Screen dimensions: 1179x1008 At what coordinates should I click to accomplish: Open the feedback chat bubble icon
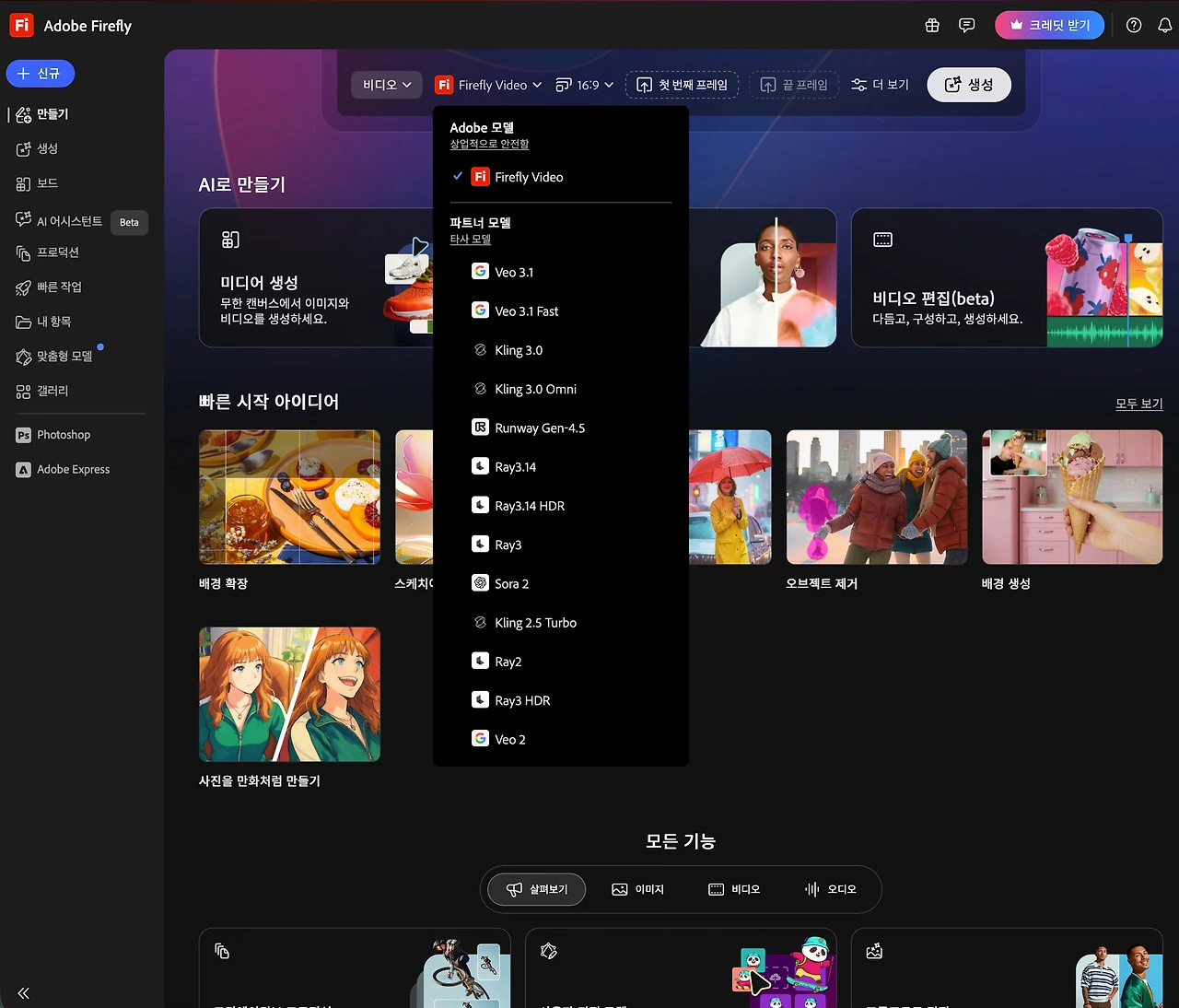966,26
